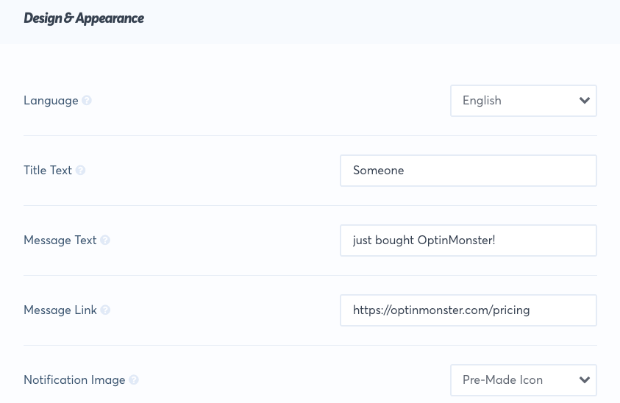The height and width of the screenshot is (403, 620).
Task: Expand the Notification Image Pre-Made Icon dropdown
Action: tap(523, 380)
